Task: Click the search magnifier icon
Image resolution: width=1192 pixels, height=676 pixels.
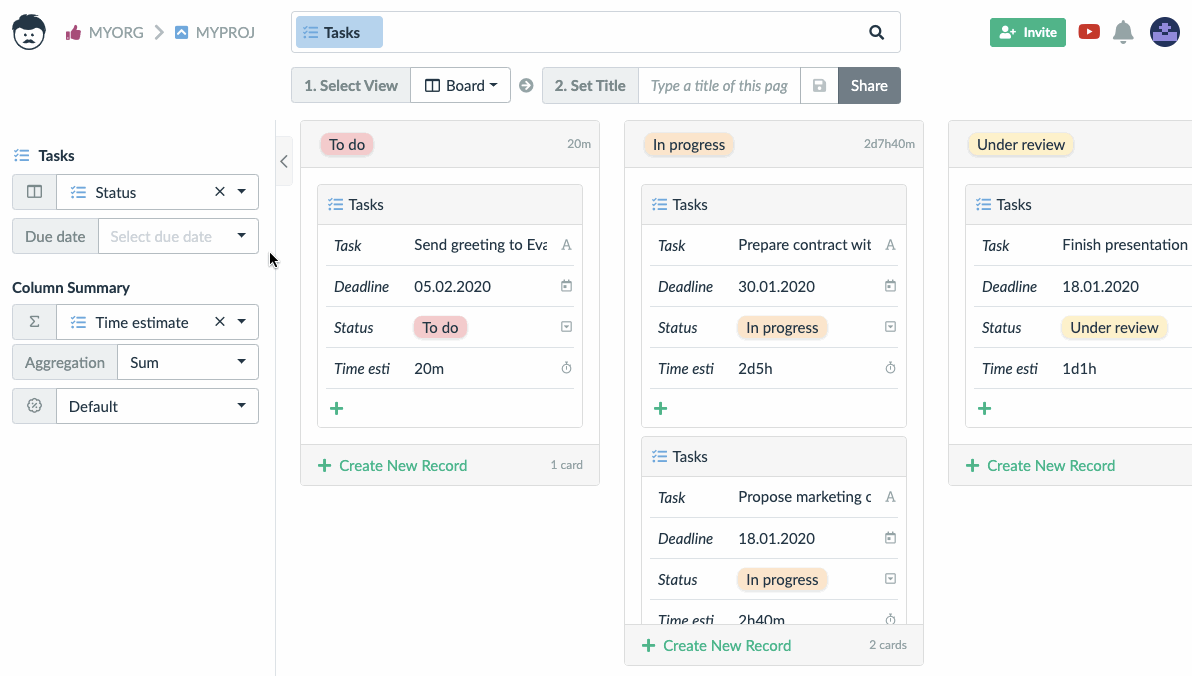Action: [876, 32]
